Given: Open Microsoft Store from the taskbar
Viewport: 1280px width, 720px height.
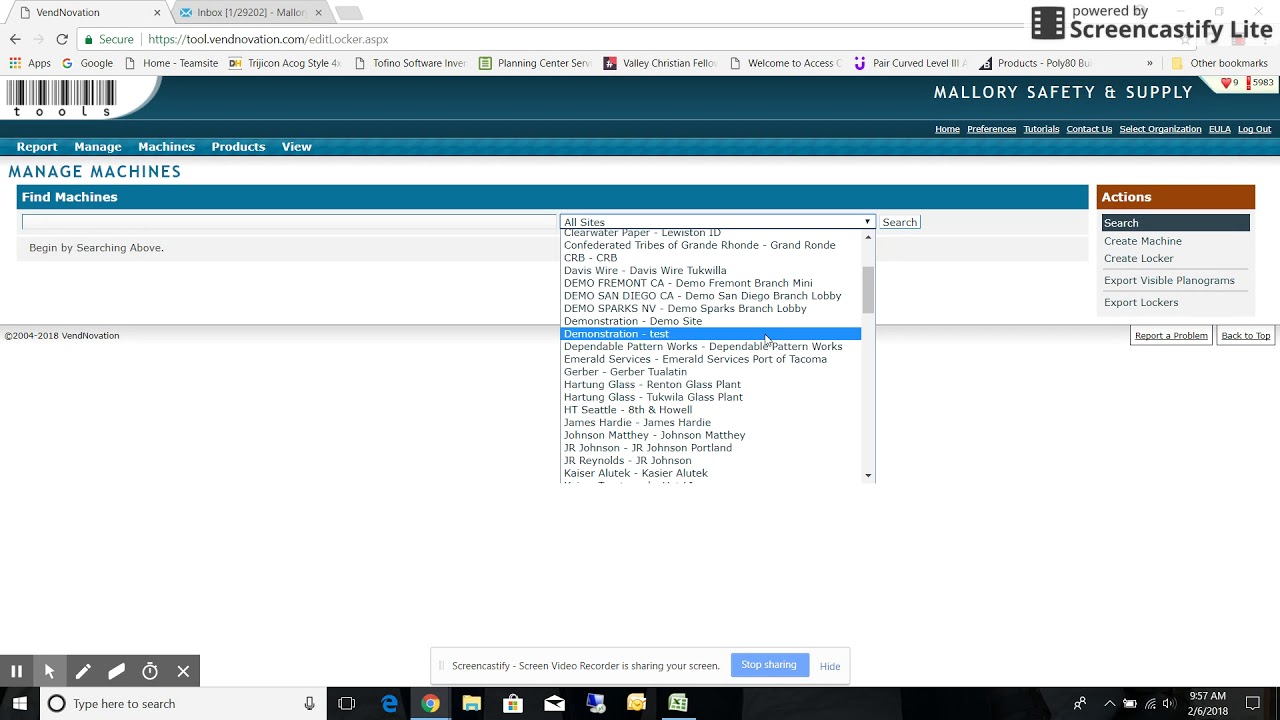Looking at the screenshot, I should 513,704.
